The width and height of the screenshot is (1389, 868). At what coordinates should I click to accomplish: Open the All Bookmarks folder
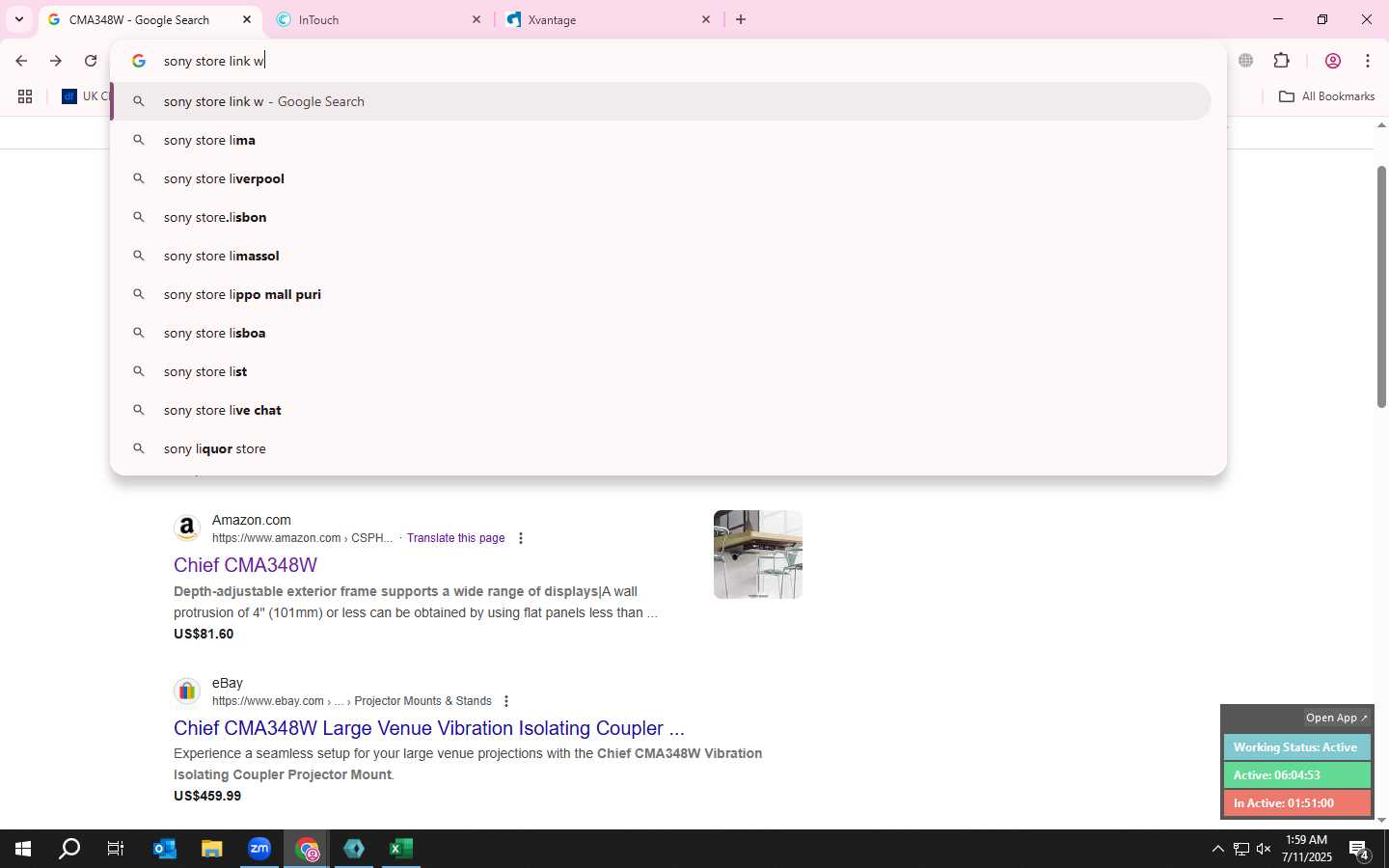(1326, 96)
